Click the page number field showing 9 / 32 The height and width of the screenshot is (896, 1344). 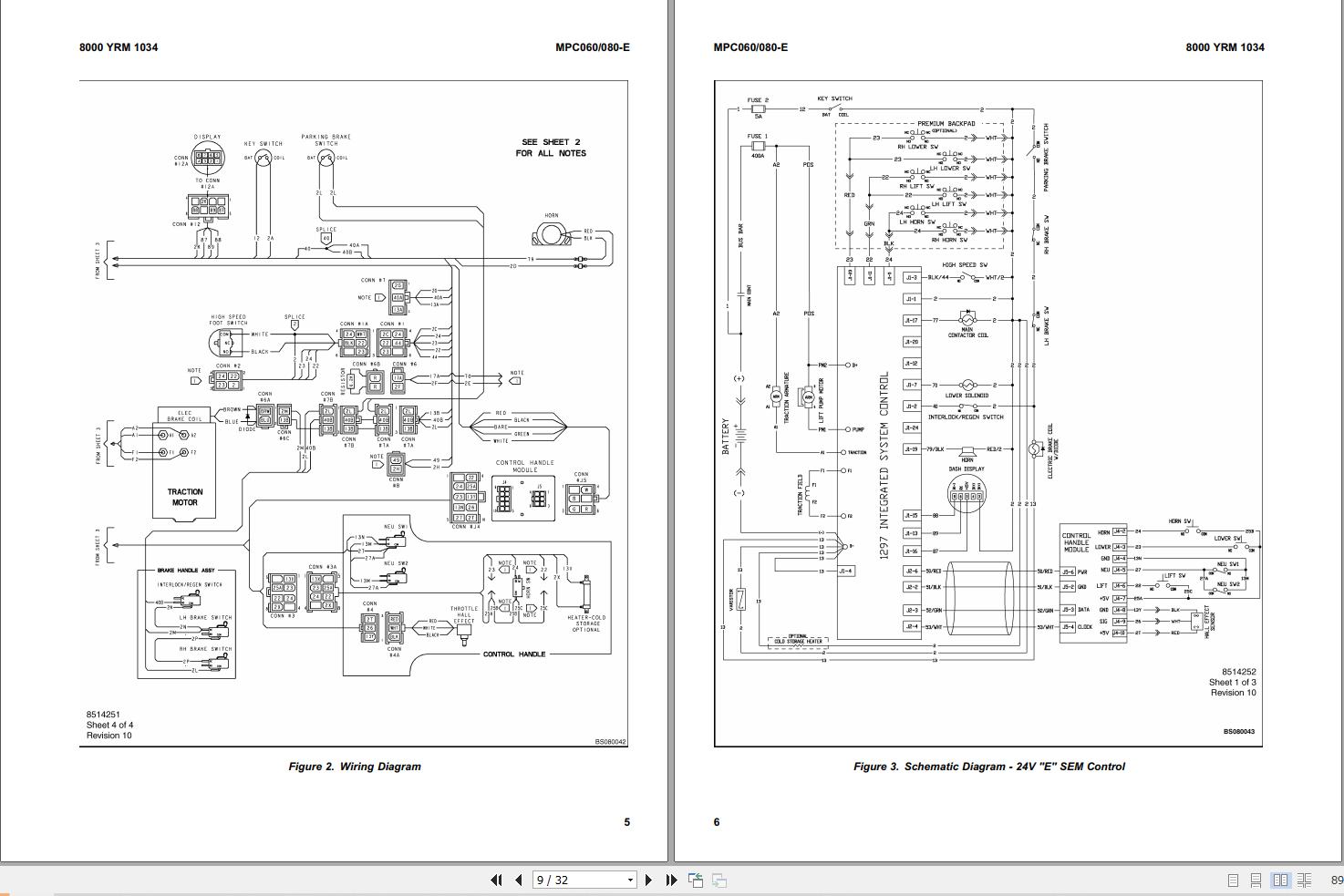(x=576, y=881)
